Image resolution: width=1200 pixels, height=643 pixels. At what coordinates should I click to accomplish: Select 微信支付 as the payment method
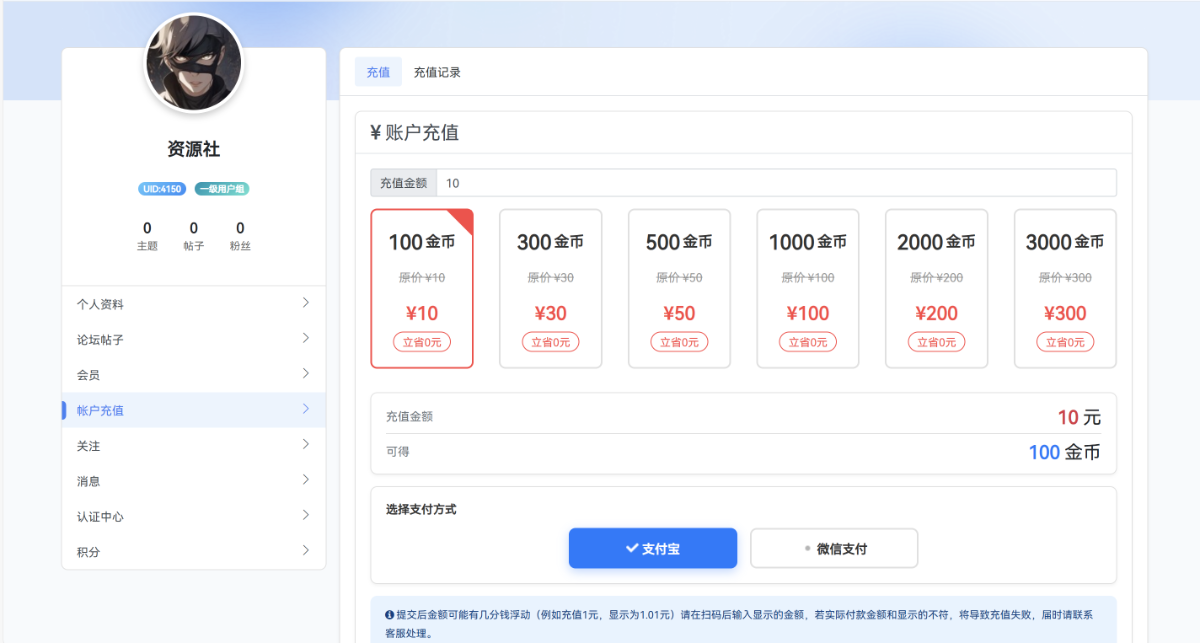pos(833,548)
